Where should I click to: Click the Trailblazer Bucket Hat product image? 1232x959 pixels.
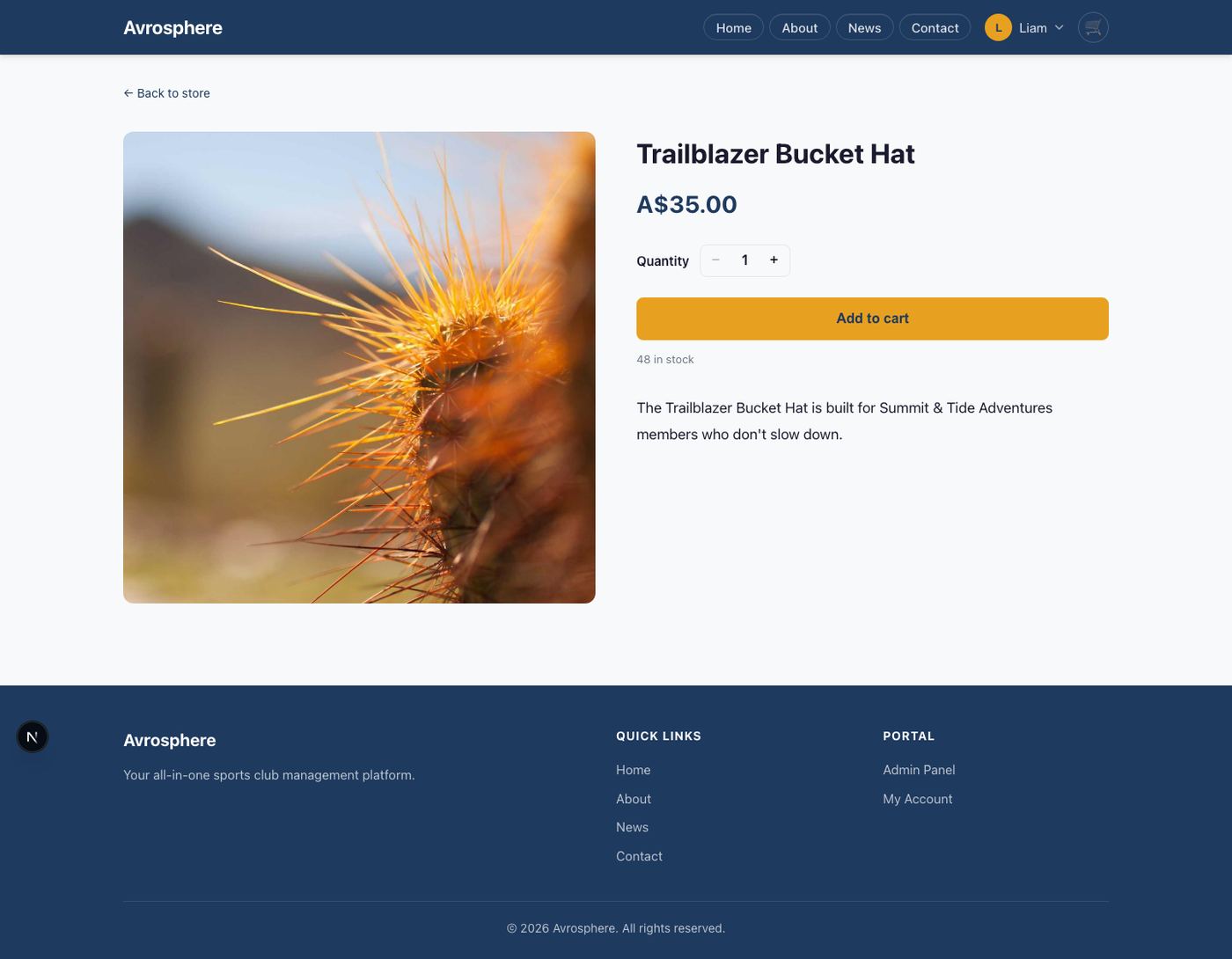(x=359, y=368)
